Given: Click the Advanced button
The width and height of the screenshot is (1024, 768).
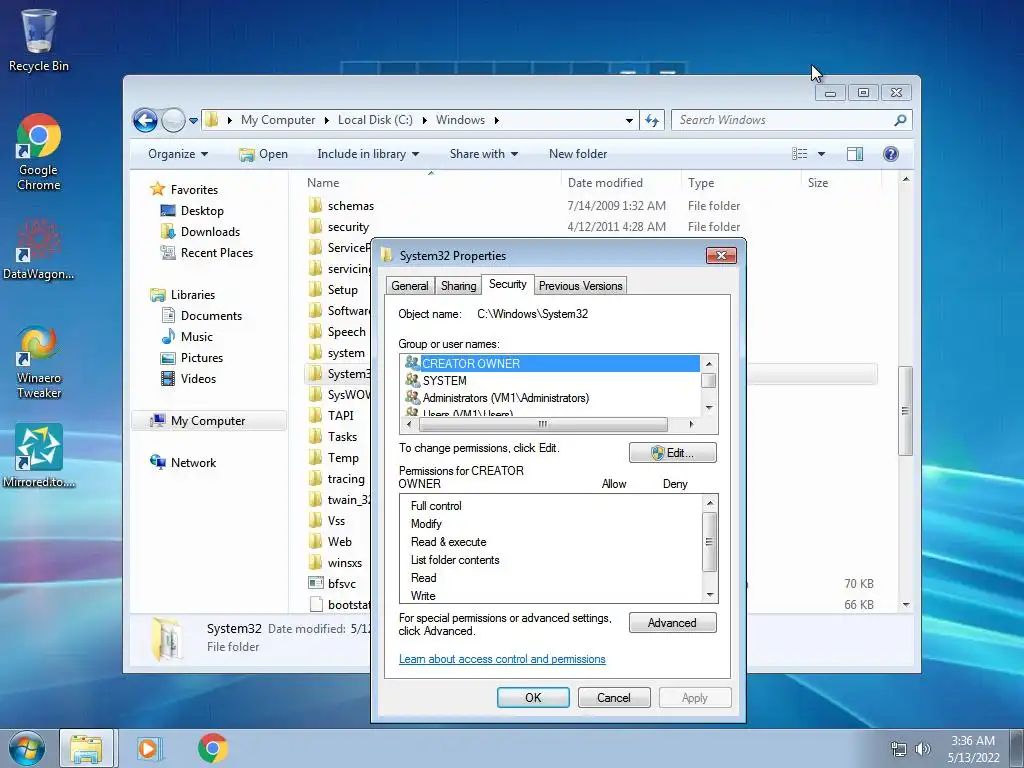Looking at the screenshot, I should pyautogui.click(x=673, y=622).
